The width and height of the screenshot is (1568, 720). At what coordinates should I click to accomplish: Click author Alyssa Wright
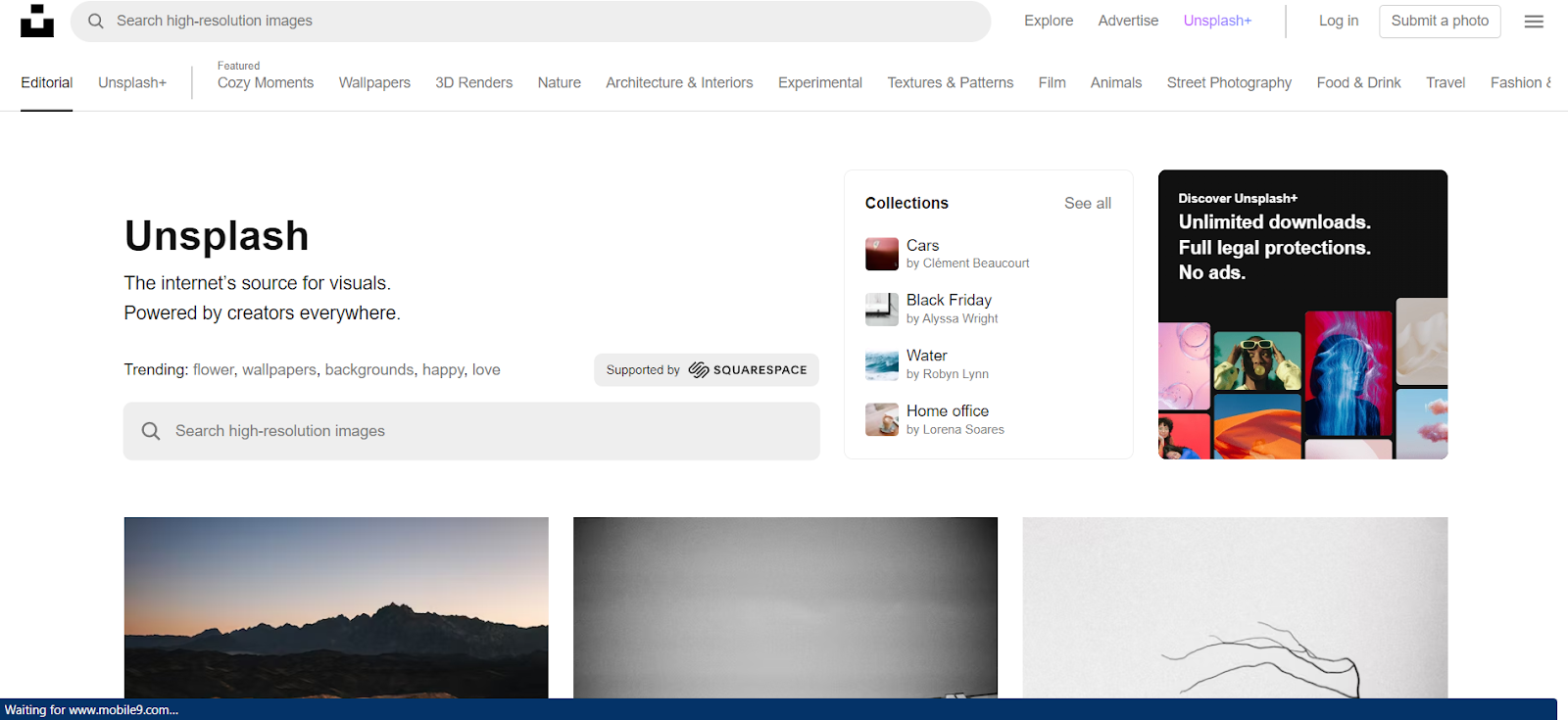coord(960,318)
